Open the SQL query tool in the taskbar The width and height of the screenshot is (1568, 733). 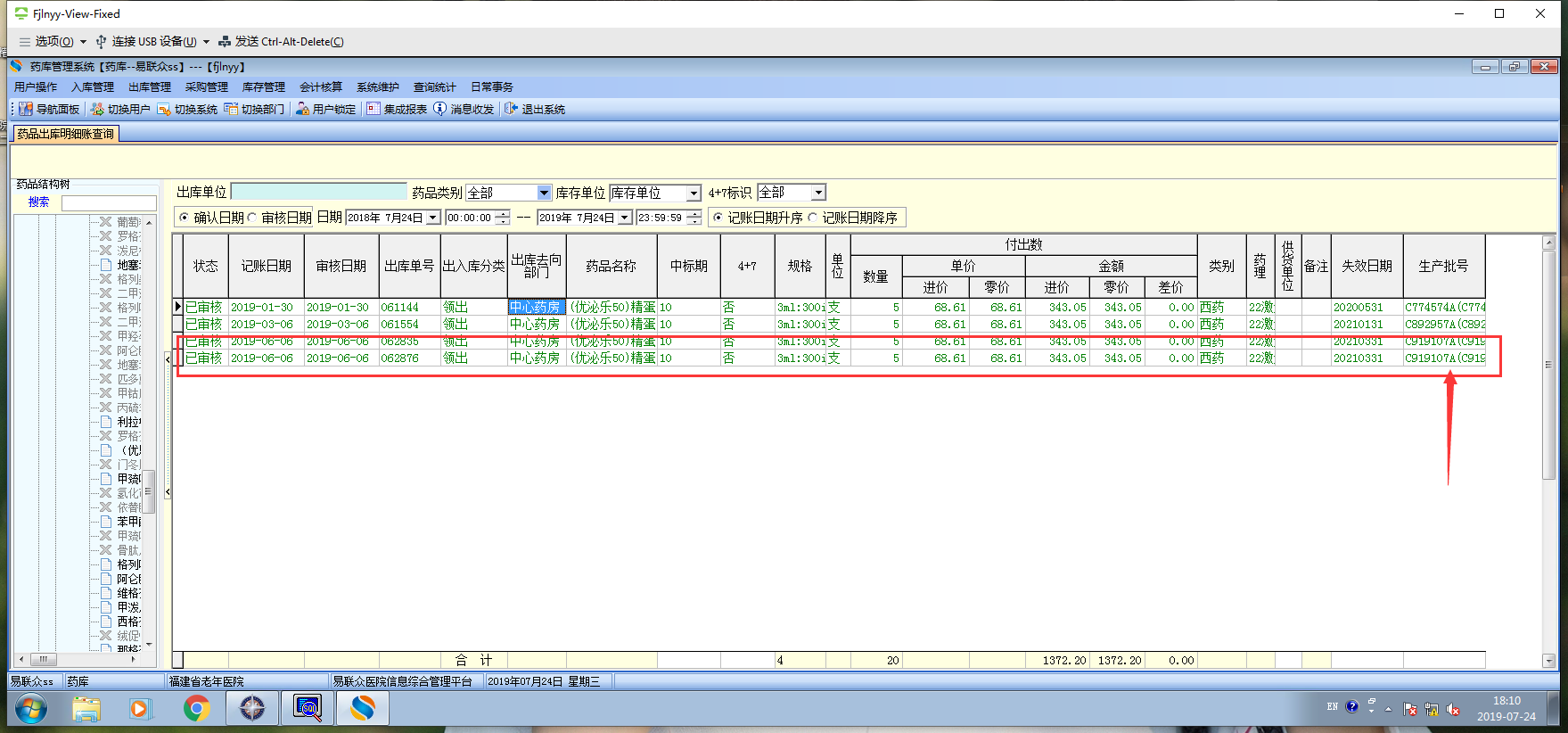point(308,709)
